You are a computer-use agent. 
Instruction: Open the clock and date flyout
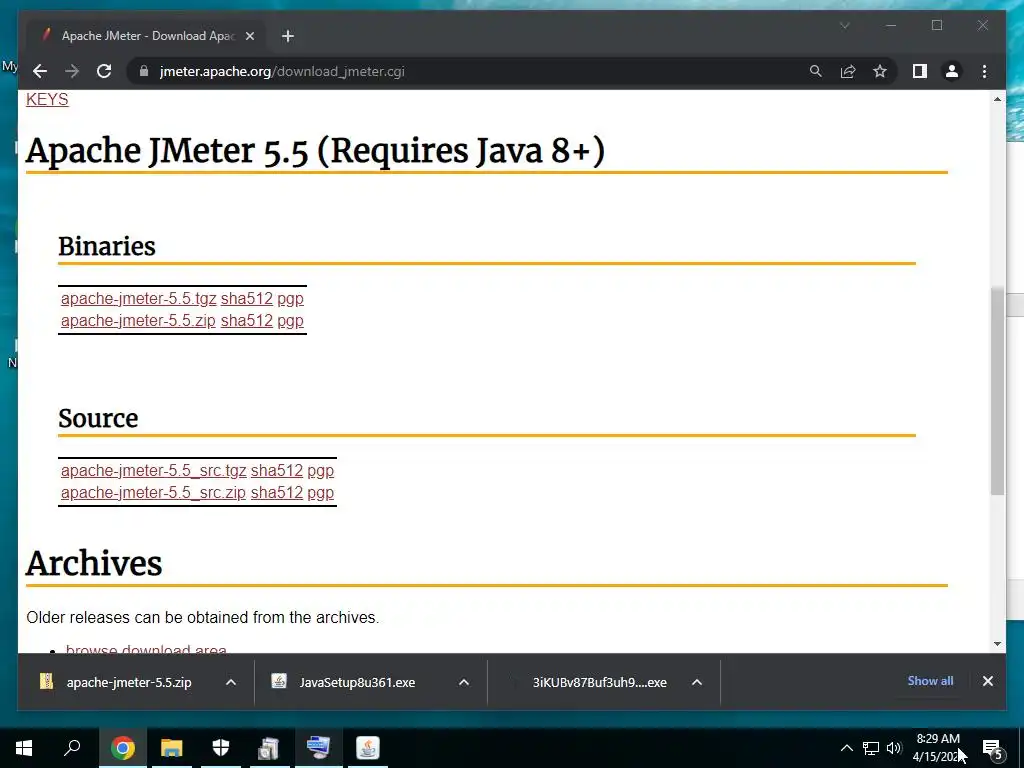pyautogui.click(x=938, y=748)
